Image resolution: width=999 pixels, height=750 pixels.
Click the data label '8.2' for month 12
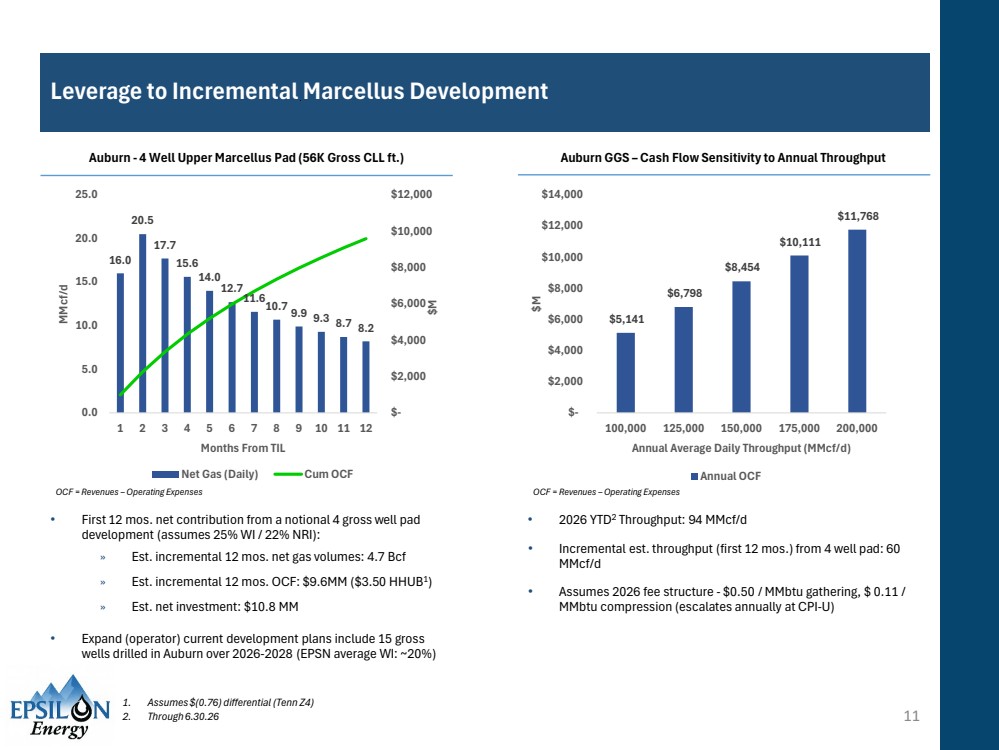click(x=366, y=328)
